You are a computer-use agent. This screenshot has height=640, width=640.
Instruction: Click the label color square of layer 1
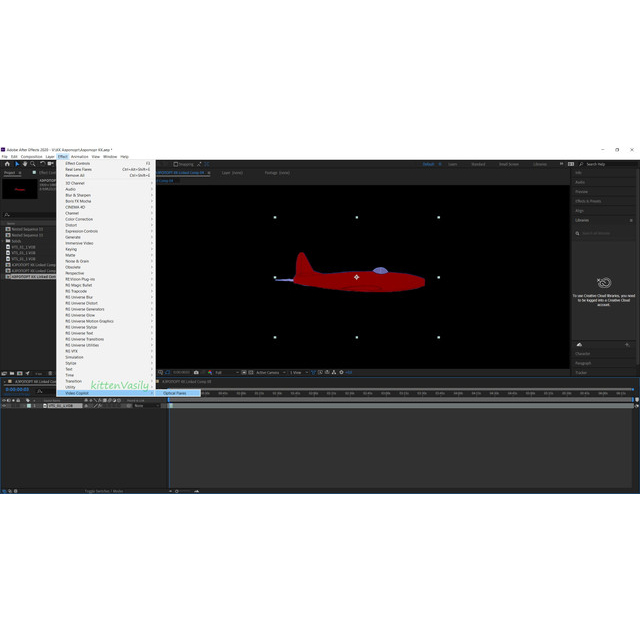pyautogui.click(x=29, y=406)
